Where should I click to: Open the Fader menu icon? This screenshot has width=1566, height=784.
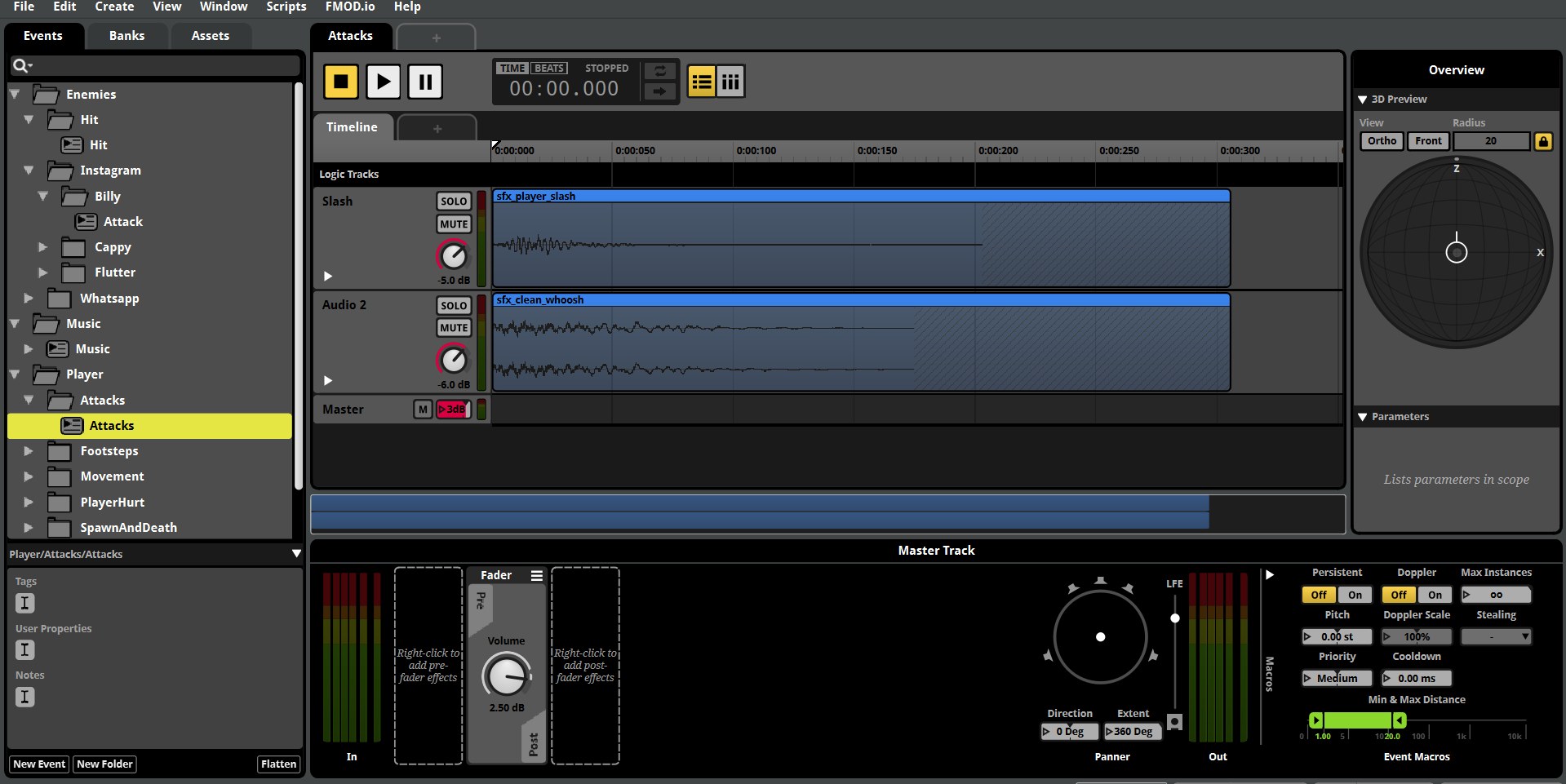click(536, 575)
